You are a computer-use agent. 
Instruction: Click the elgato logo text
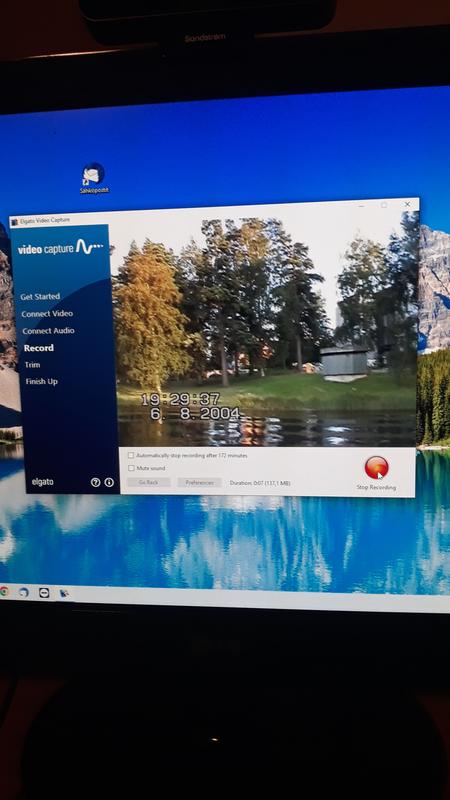point(42,482)
